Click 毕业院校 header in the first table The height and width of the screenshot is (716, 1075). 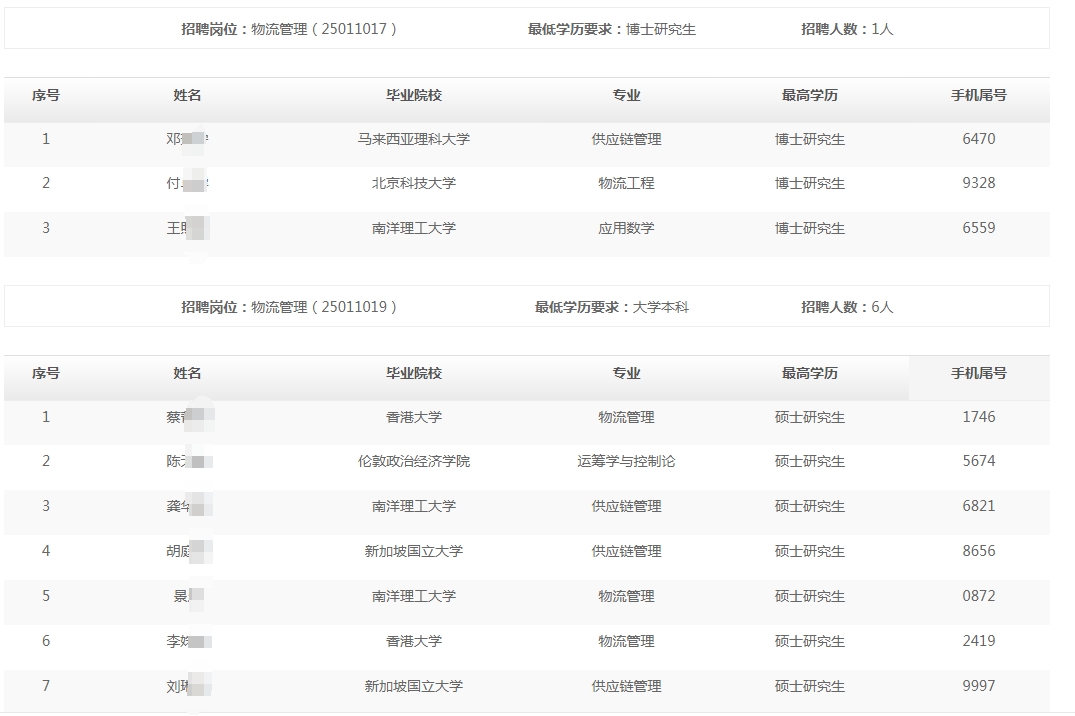[414, 95]
